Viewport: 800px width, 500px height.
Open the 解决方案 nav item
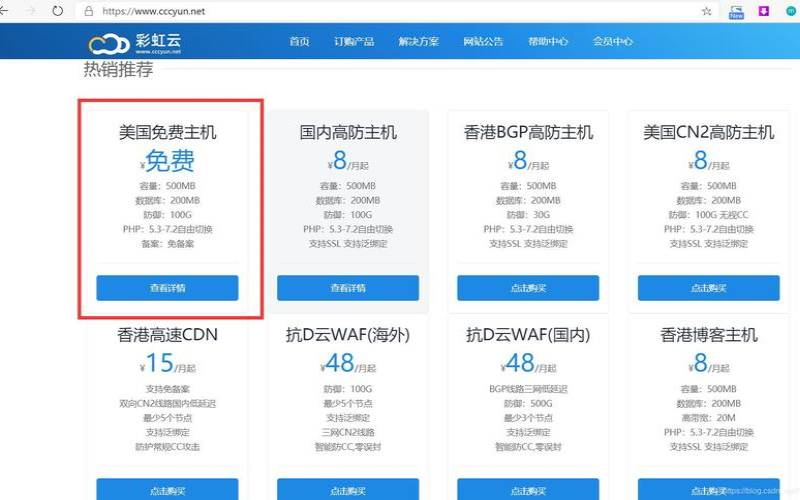[x=418, y=41]
